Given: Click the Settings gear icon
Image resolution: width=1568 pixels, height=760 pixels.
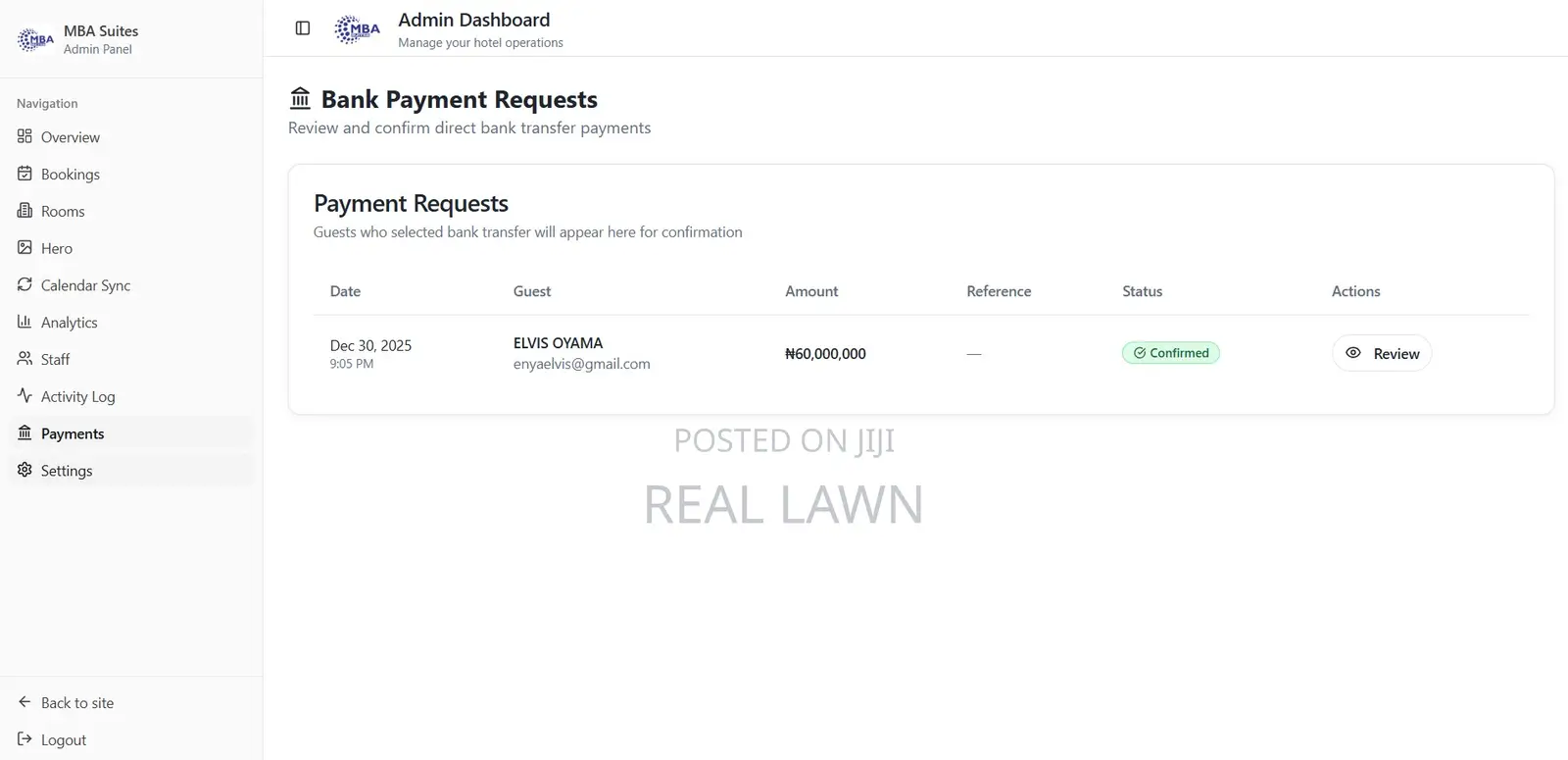Looking at the screenshot, I should [24, 470].
